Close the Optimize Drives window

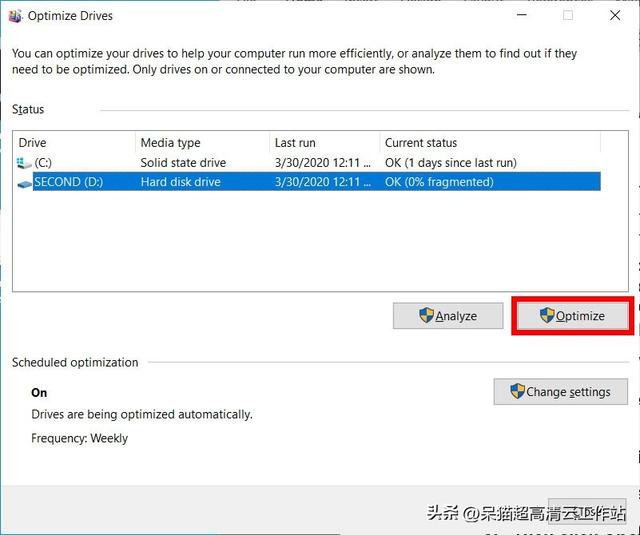(615, 16)
